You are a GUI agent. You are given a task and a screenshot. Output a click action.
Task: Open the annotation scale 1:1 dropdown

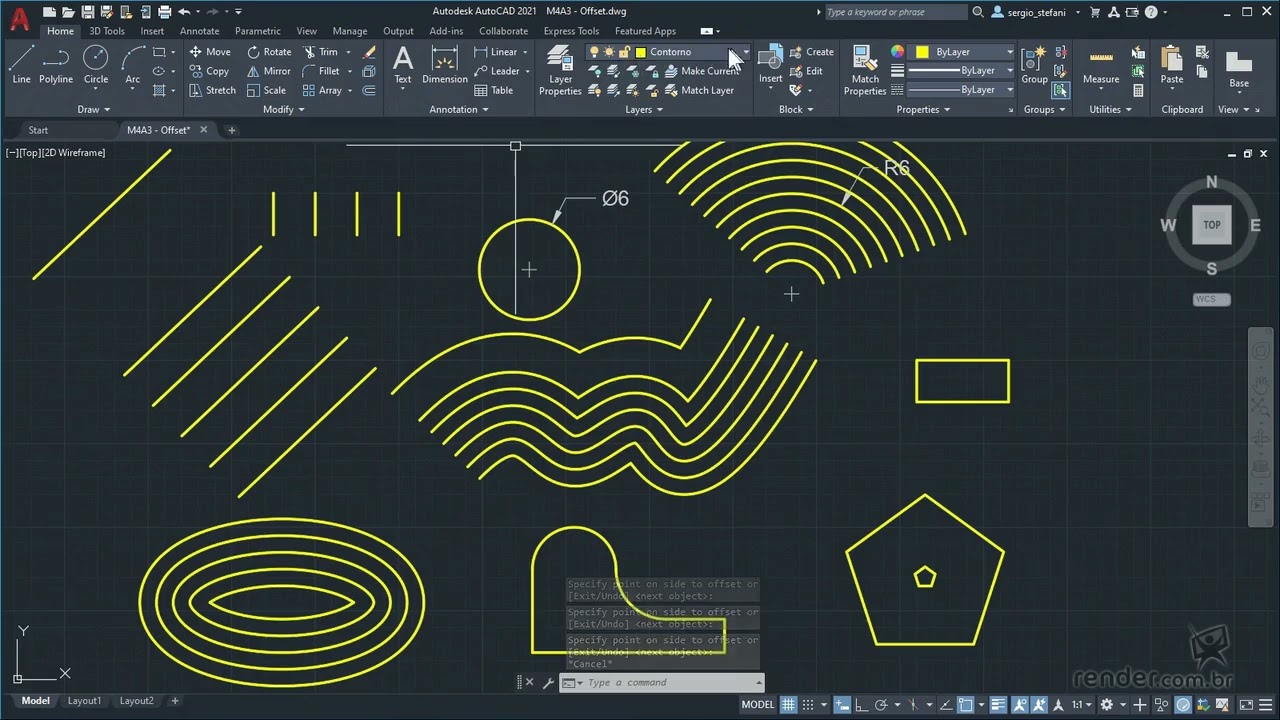pos(1082,704)
